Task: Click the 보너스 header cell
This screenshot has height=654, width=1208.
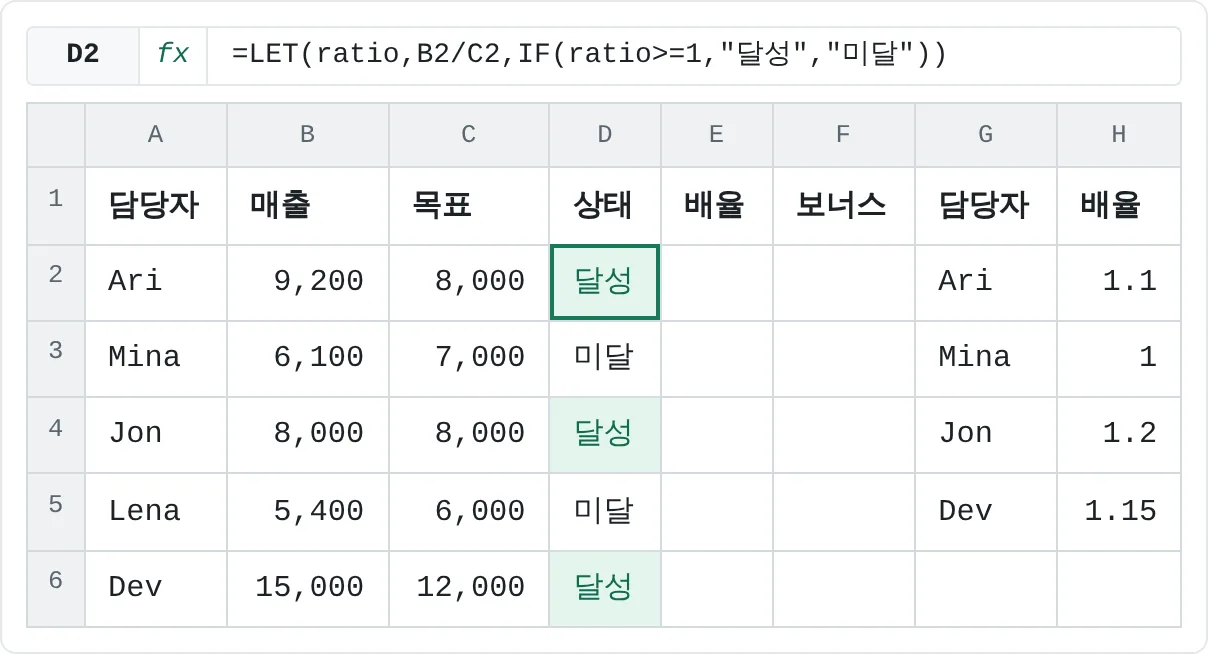Action: (x=844, y=206)
